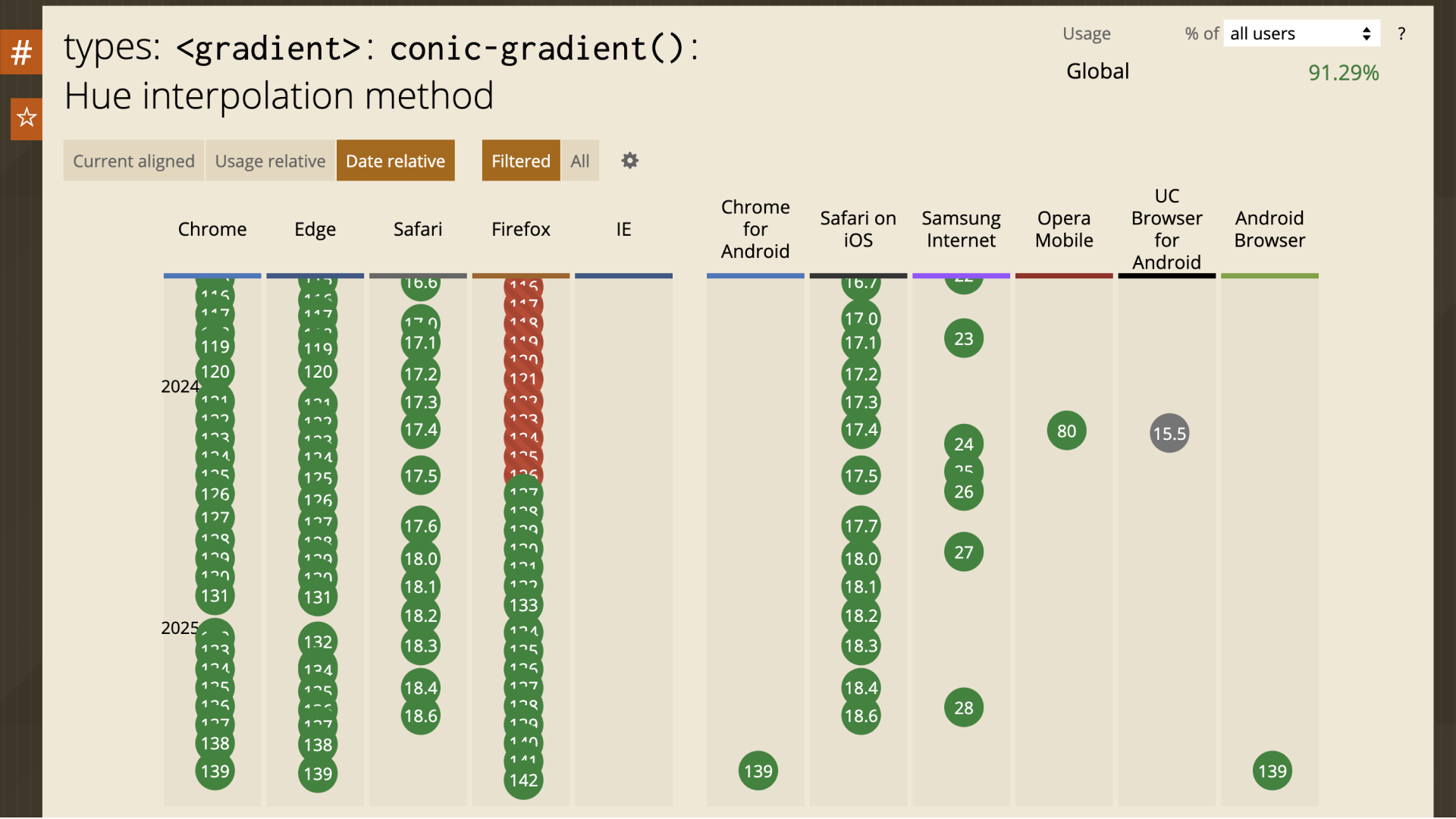Click the Opera Mobile header
The width and height of the screenshot is (1456, 819).
pyautogui.click(x=1064, y=229)
